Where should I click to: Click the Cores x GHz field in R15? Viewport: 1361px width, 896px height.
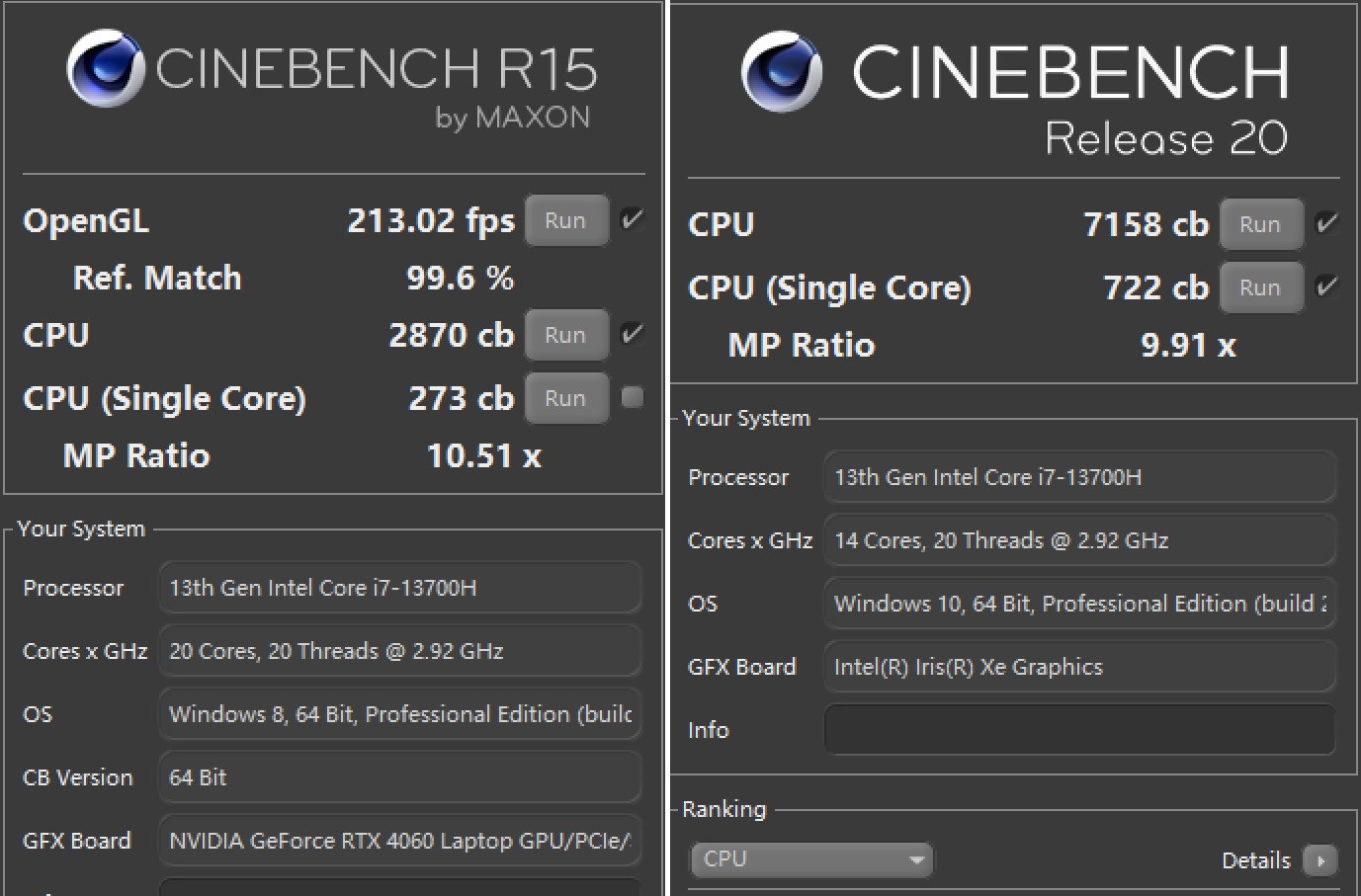click(x=400, y=651)
